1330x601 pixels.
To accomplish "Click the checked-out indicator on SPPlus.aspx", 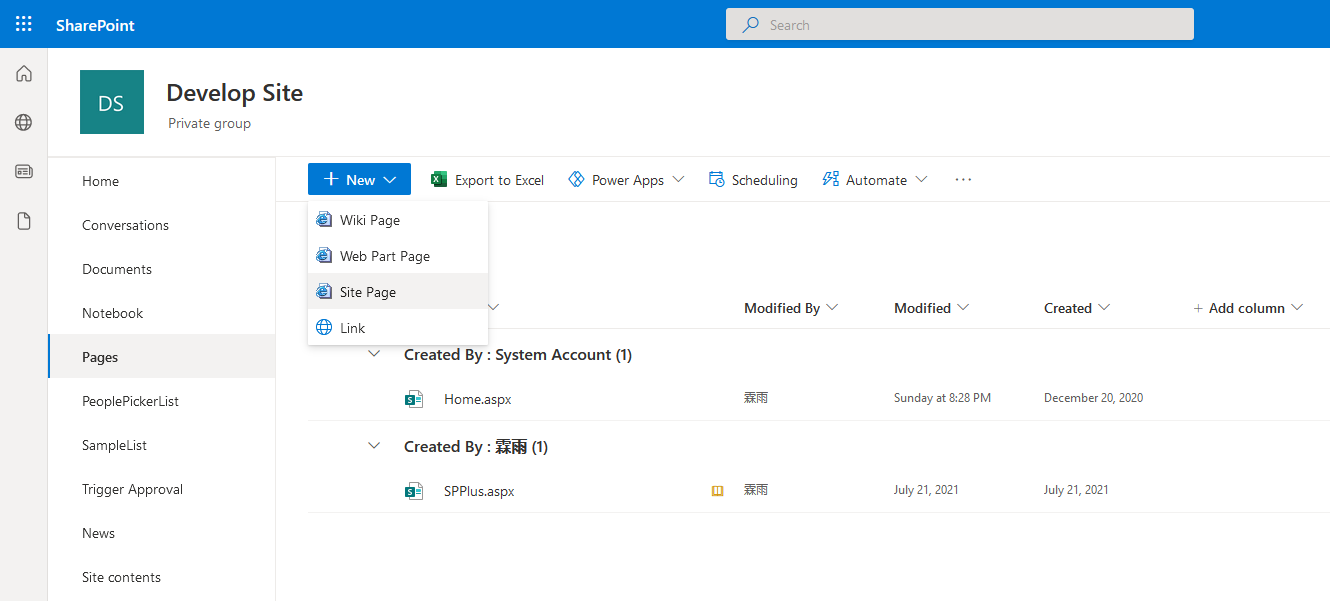I will [717, 490].
